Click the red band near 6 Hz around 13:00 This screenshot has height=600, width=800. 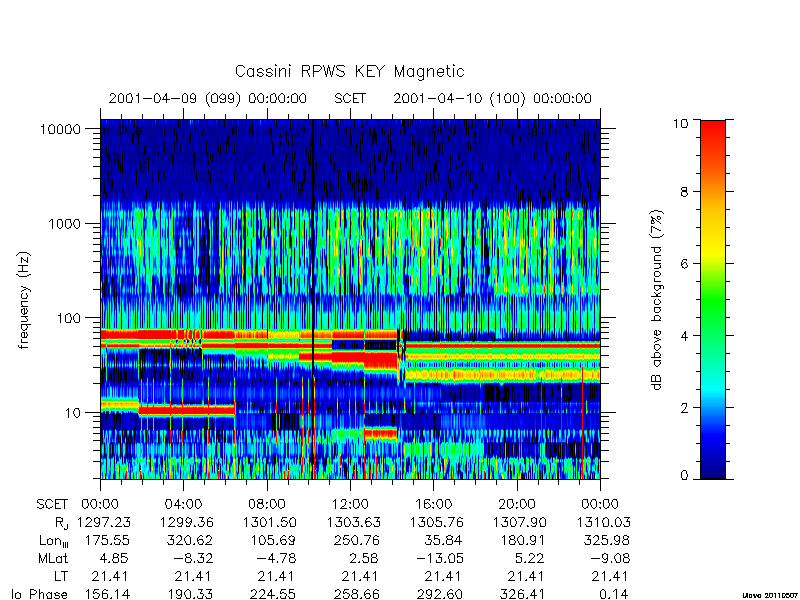pos(381,434)
